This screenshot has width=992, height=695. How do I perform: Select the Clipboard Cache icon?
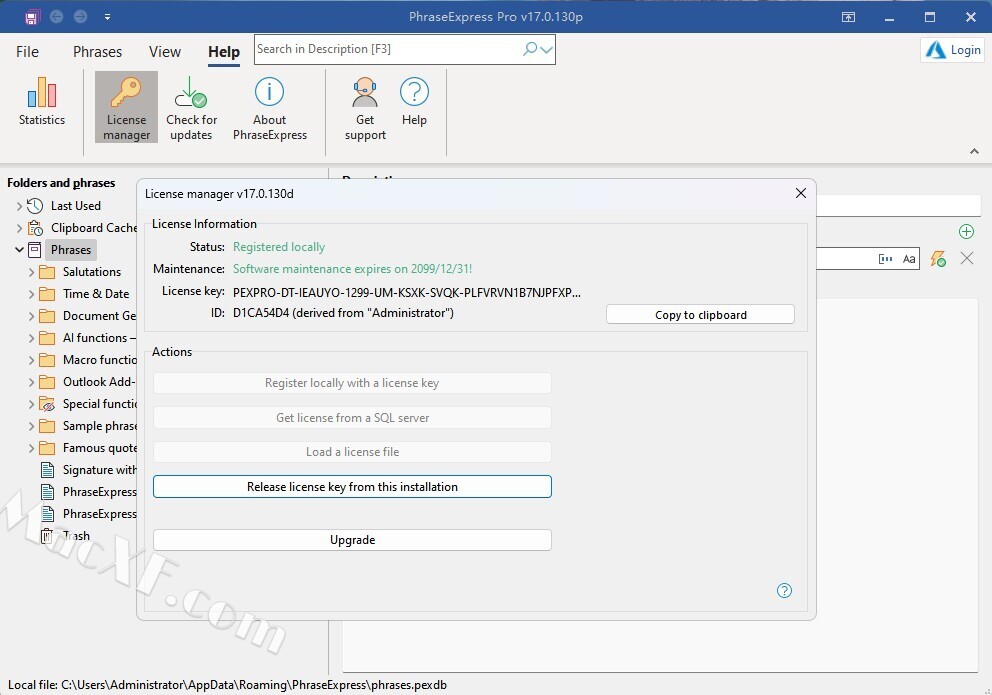(x=35, y=228)
